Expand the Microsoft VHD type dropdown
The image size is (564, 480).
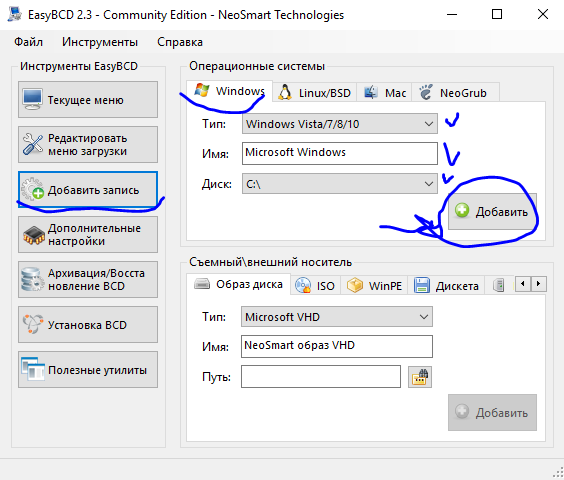point(337,317)
